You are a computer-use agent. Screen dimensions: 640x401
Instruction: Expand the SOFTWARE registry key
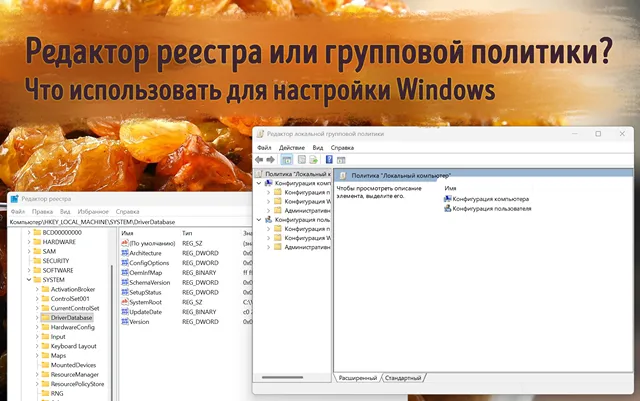(x=28, y=270)
